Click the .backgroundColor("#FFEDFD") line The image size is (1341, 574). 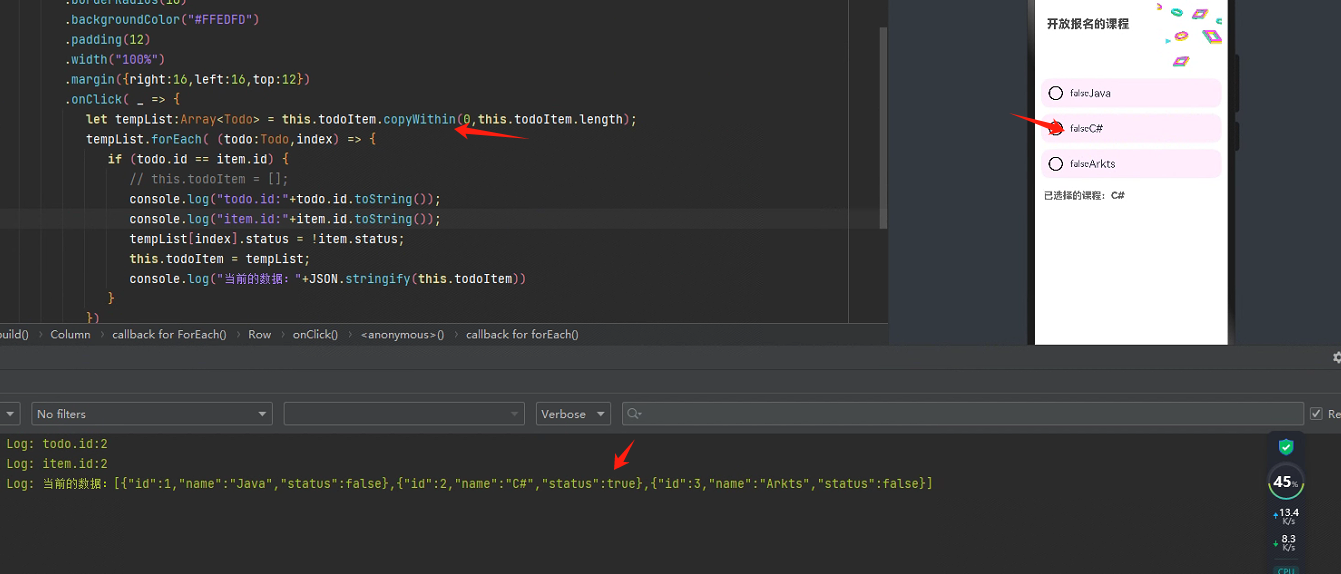click(x=163, y=19)
